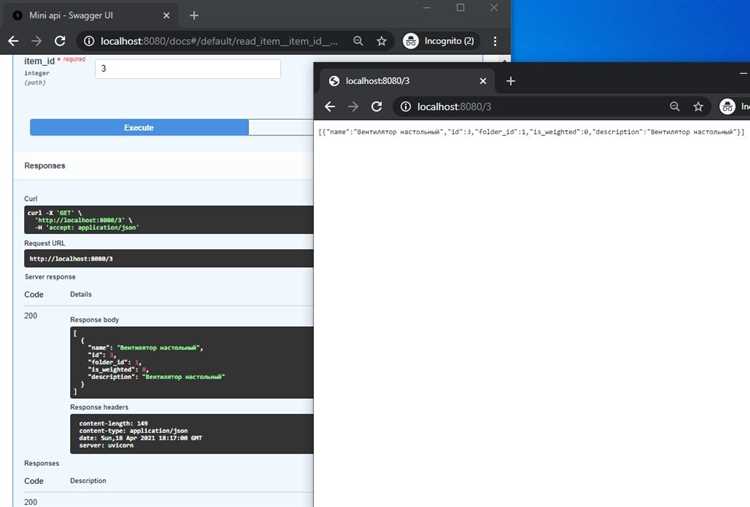The image size is (750, 507).
Task: Click the Request URL http://localhost:8080/3
Action: click(x=71, y=259)
